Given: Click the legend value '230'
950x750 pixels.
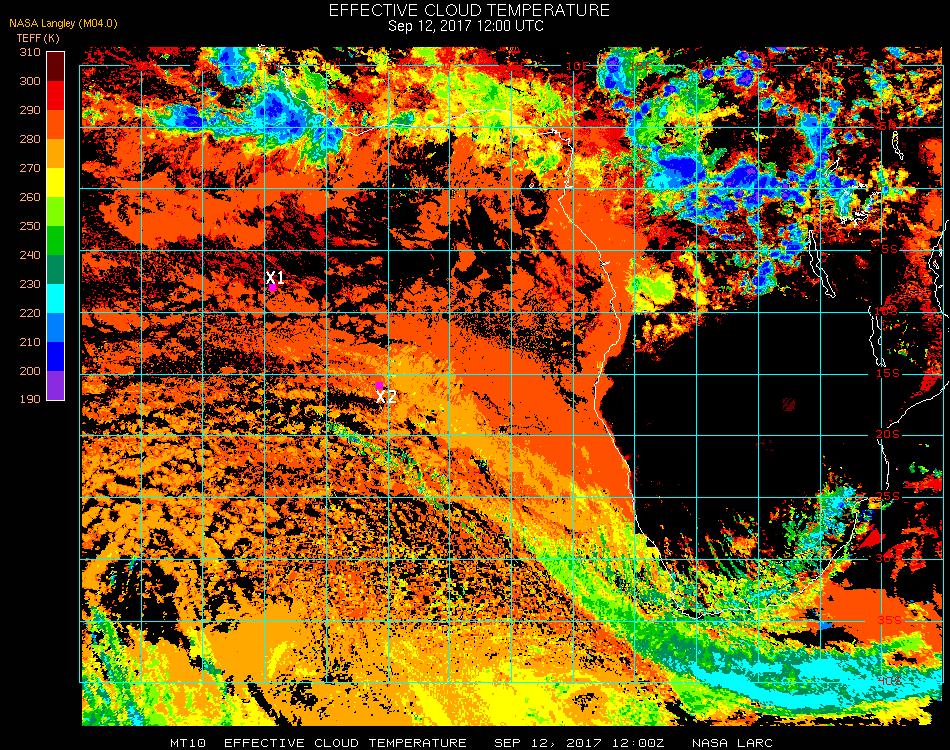Looking at the screenshot, I should point(30,284).
